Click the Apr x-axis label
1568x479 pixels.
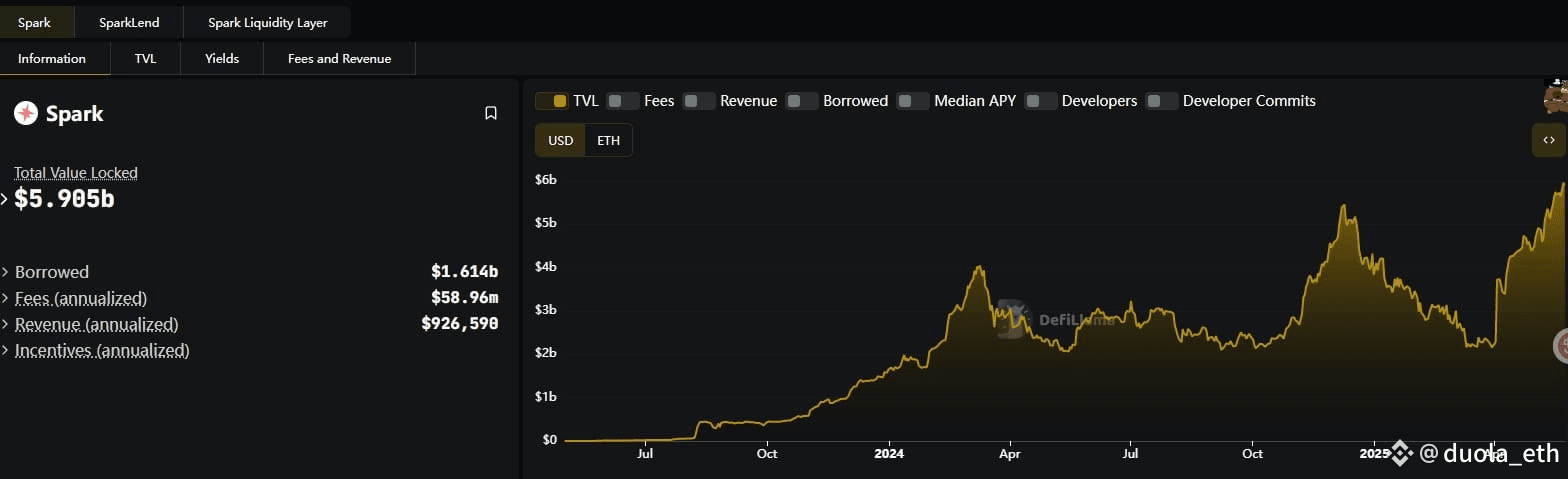(x=1010, y=454)
